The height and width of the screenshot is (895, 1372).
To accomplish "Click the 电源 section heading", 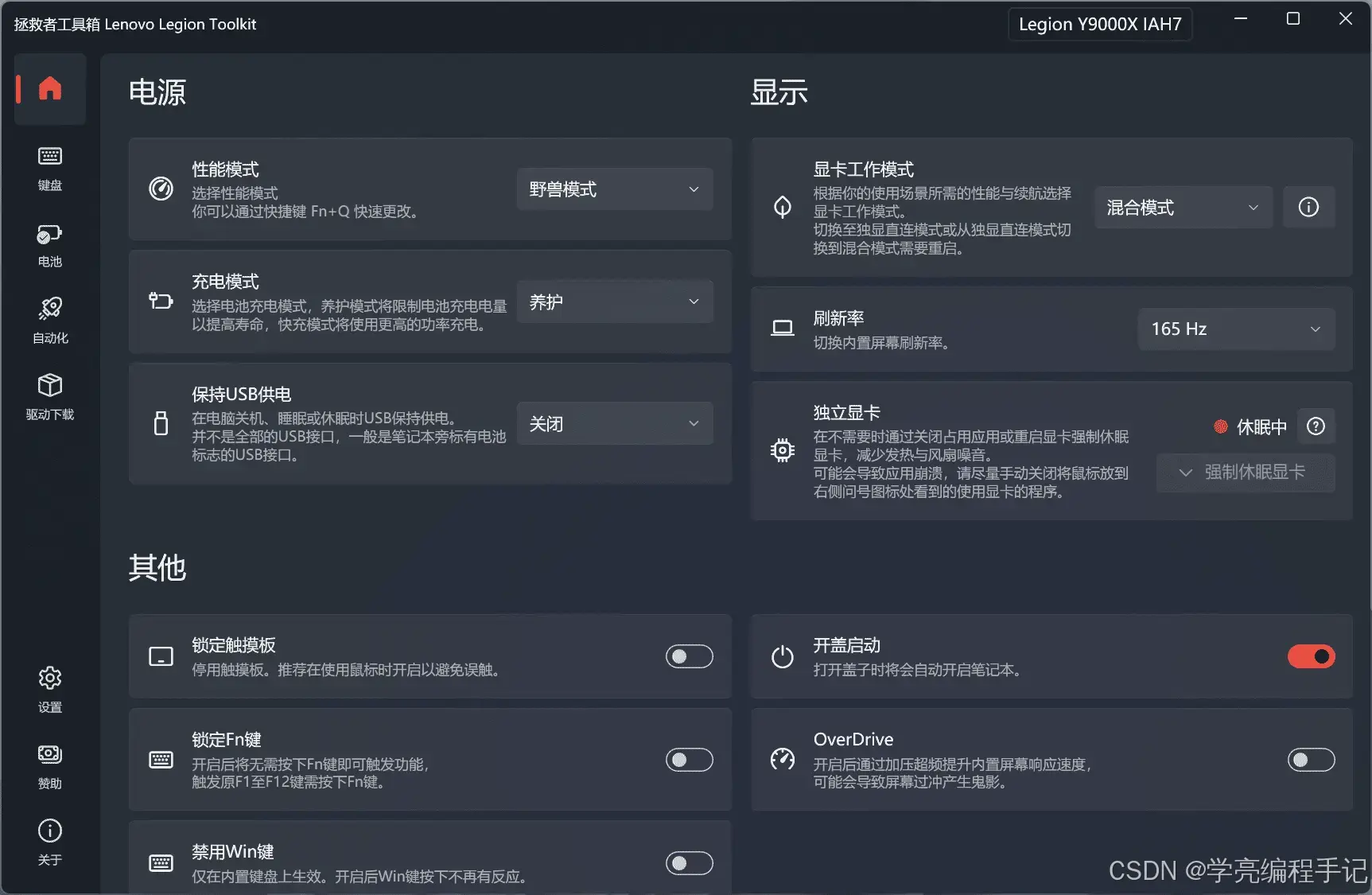I will coord(157,92).
